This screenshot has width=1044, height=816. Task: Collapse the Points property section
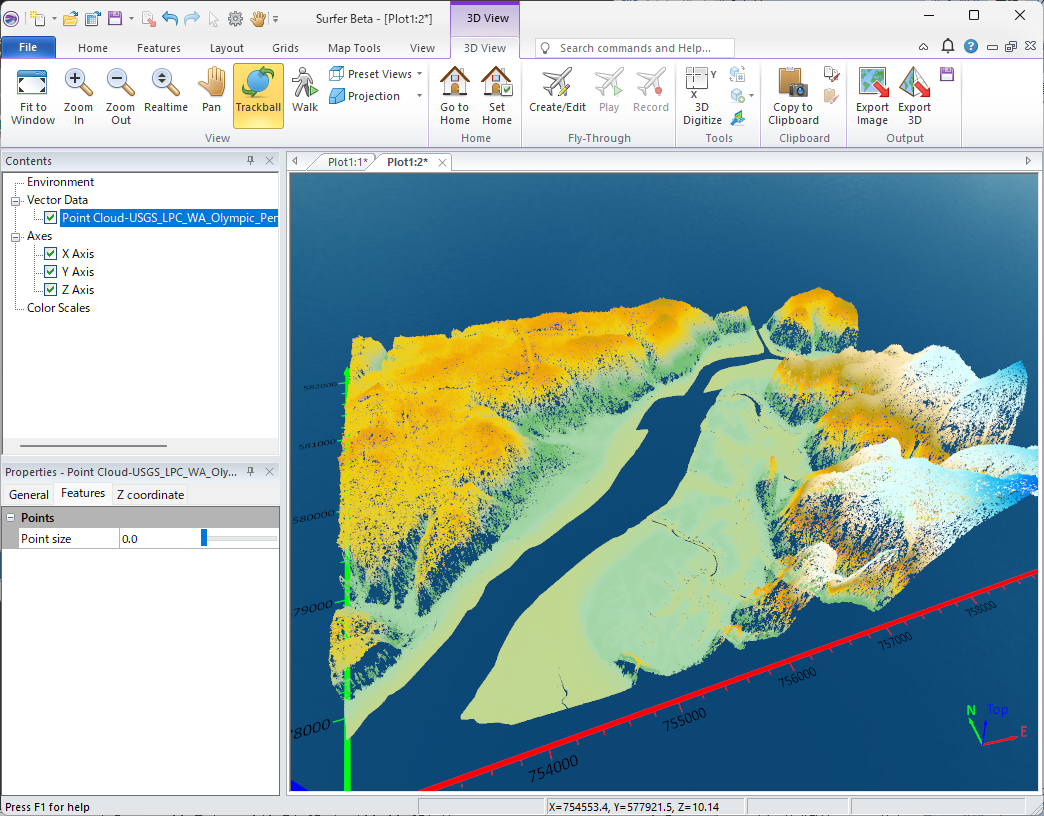pos(11,518)
